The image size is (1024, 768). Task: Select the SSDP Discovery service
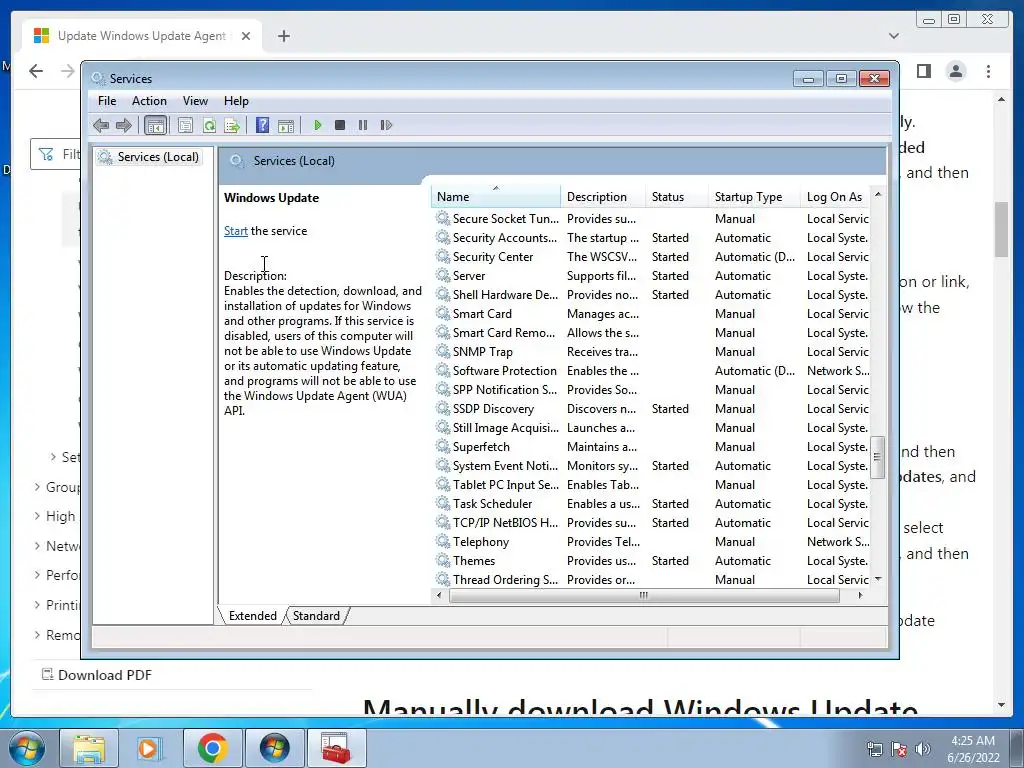pos(651,409)
